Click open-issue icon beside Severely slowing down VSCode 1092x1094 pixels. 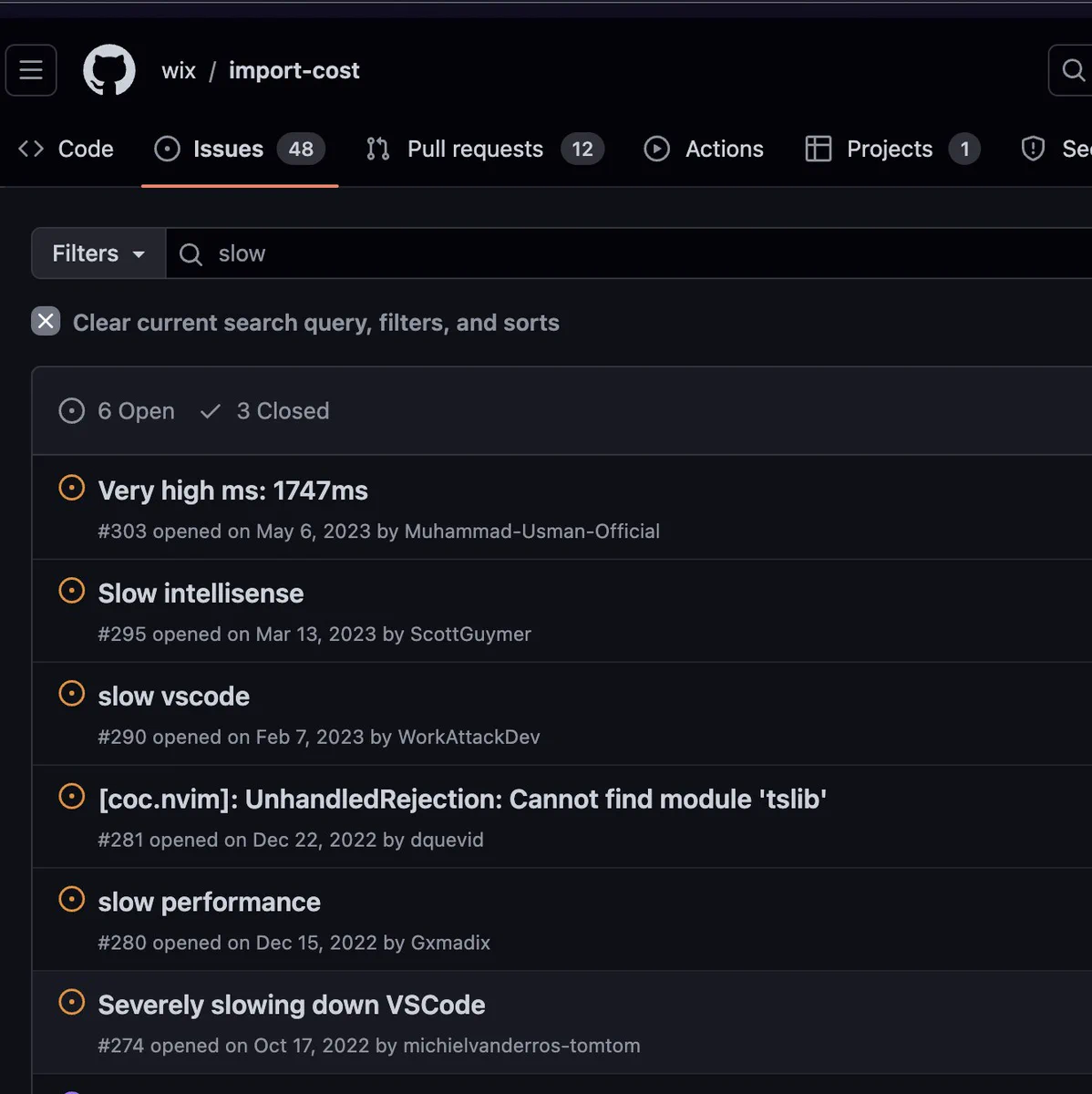72,1003
